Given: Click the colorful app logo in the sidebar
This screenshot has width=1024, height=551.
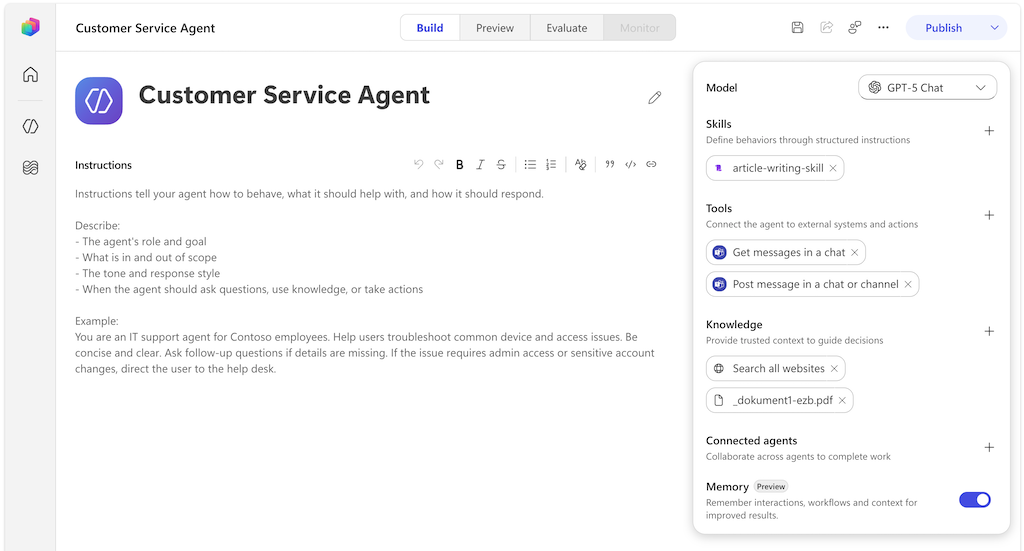Looking at the screenshot, I should coord(30,27).
